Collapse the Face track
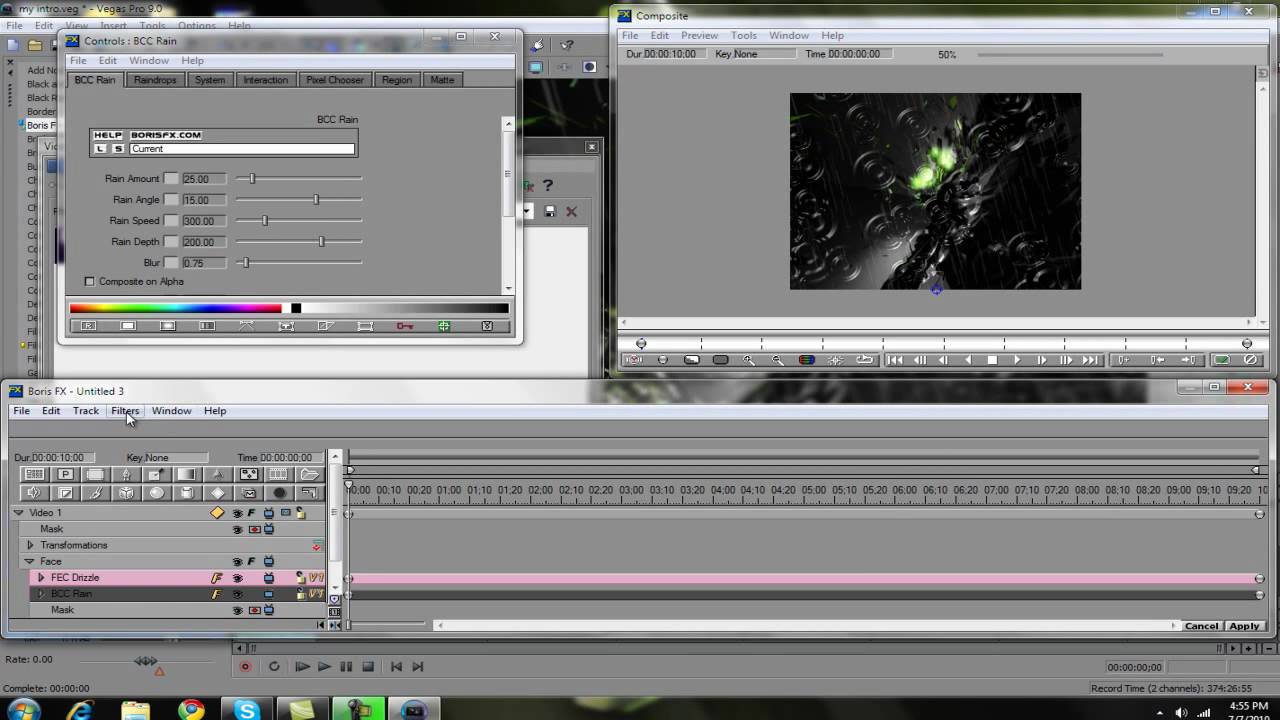The height and width of the screenshot is (720, 1280). (x=29, y=562)
